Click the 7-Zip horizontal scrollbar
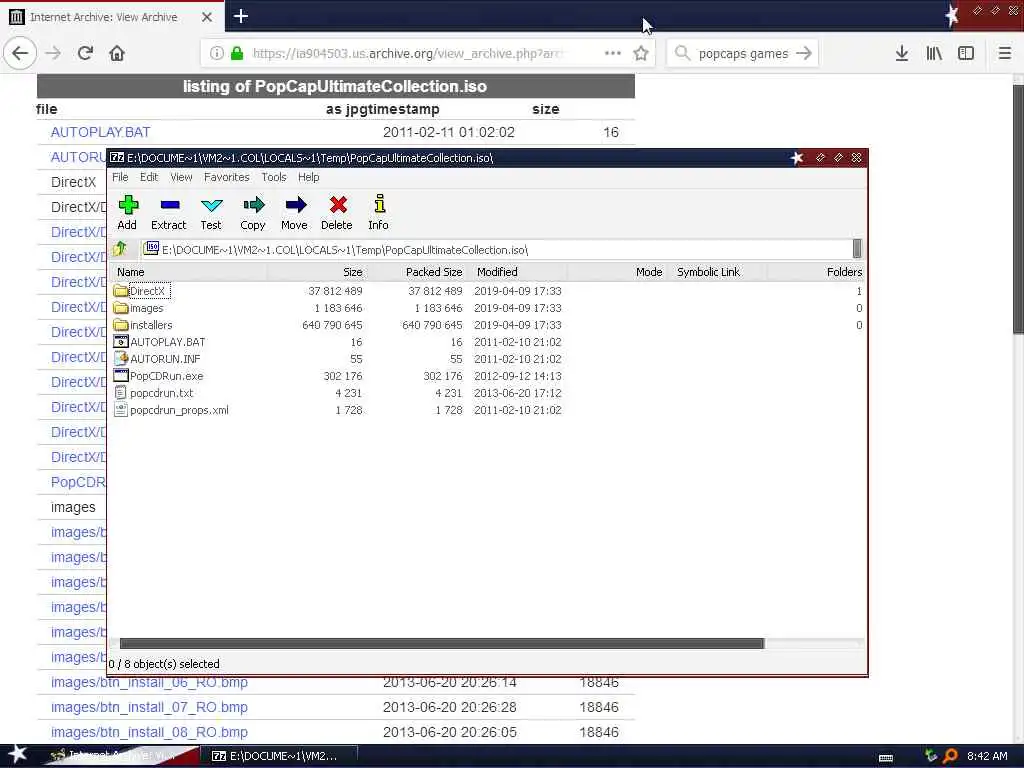 (441, 644)
